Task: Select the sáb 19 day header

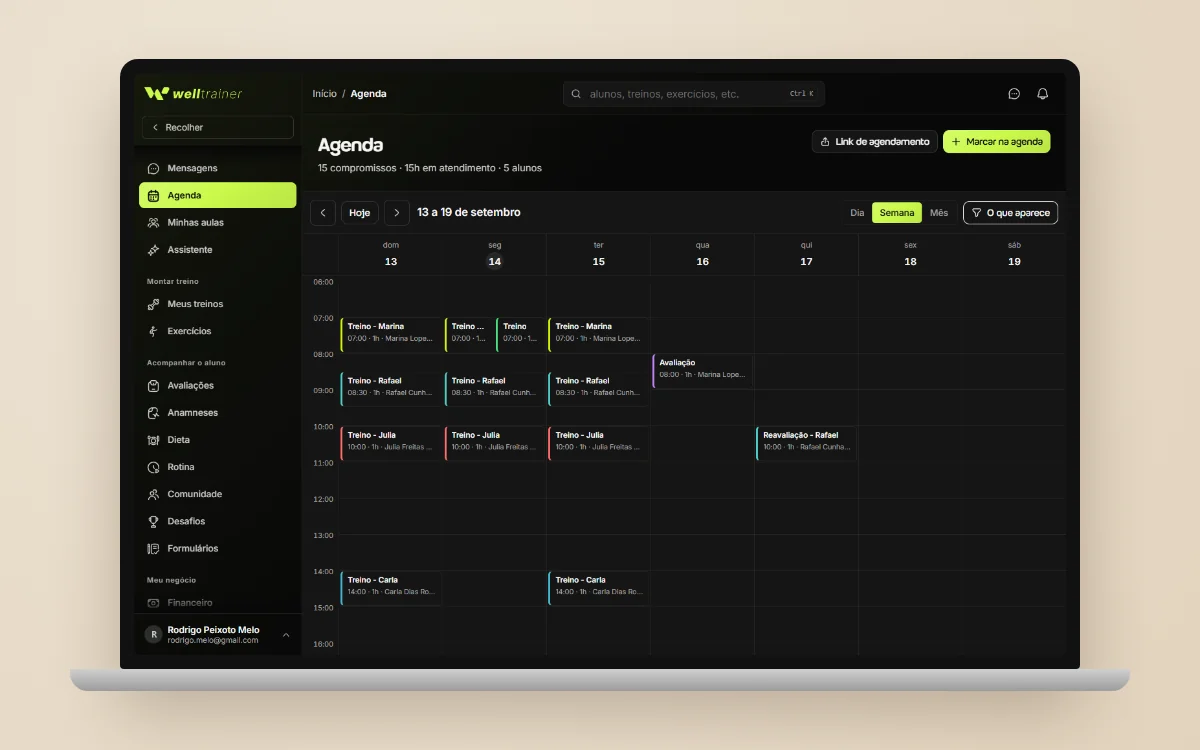Action: (1014, 254)
